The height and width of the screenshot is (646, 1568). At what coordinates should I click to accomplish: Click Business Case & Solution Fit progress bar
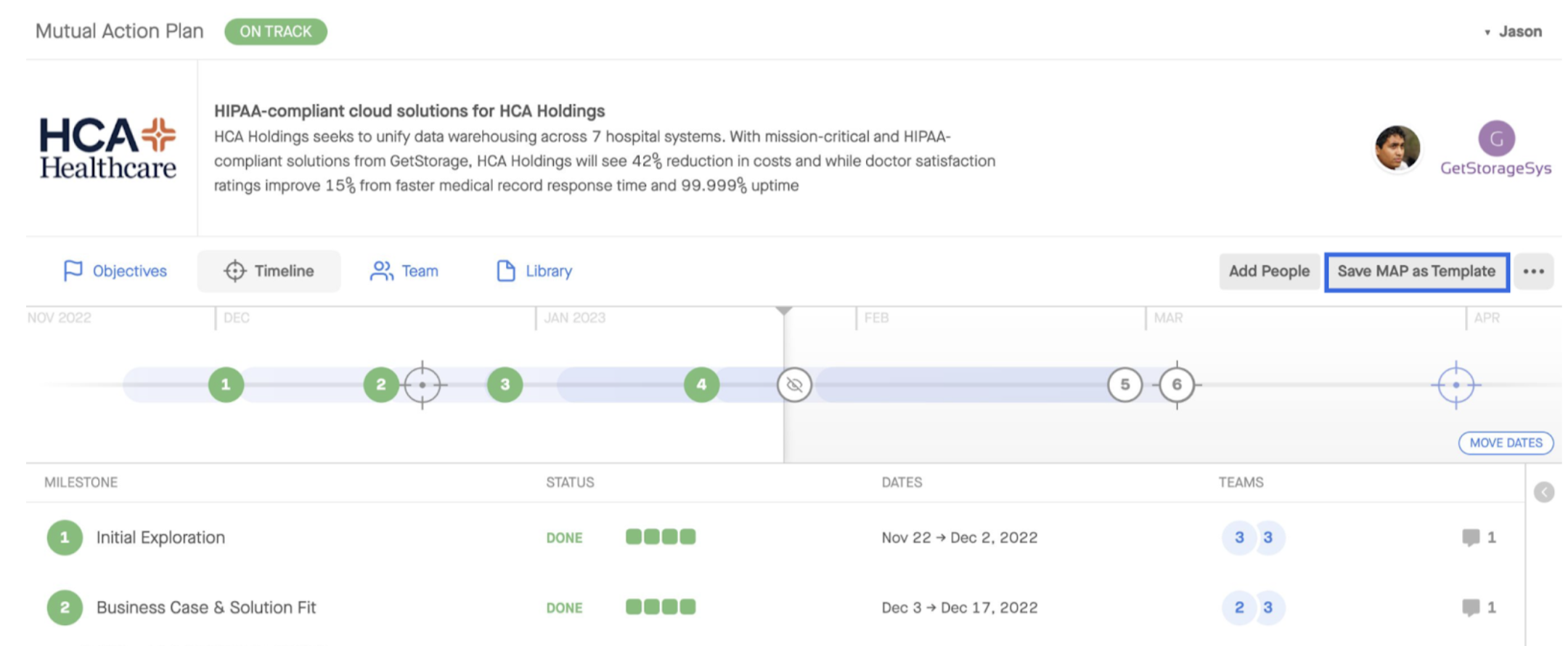661,607
